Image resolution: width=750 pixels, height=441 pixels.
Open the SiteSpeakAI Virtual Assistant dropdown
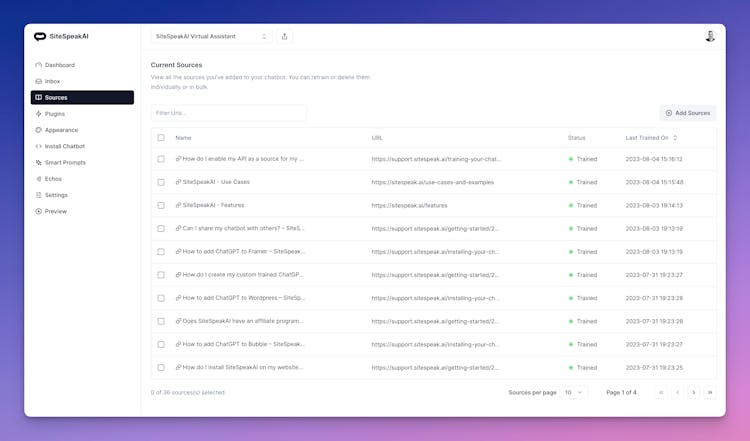[211, 36]
